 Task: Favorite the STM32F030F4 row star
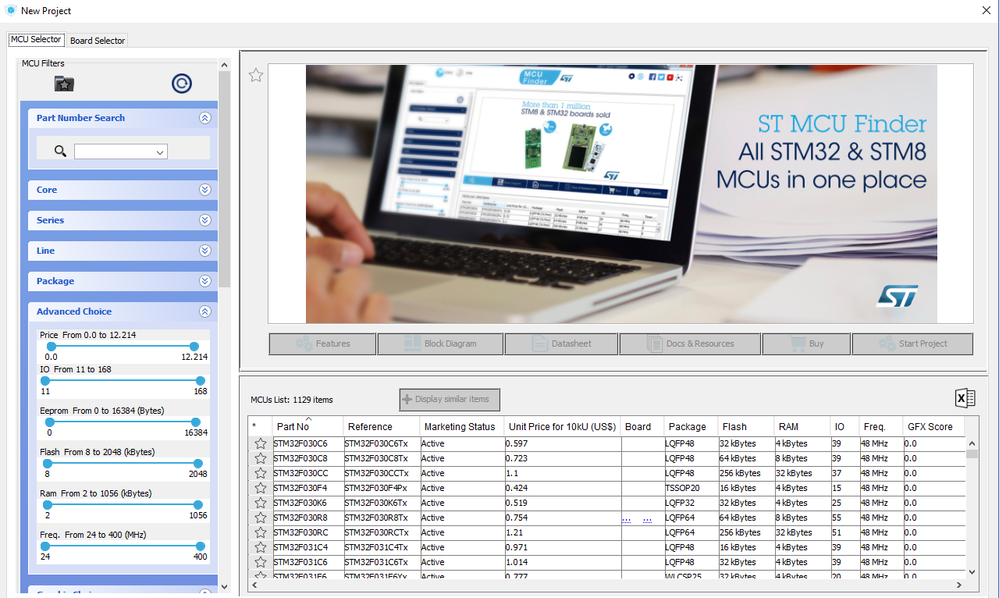coord(260,488)
